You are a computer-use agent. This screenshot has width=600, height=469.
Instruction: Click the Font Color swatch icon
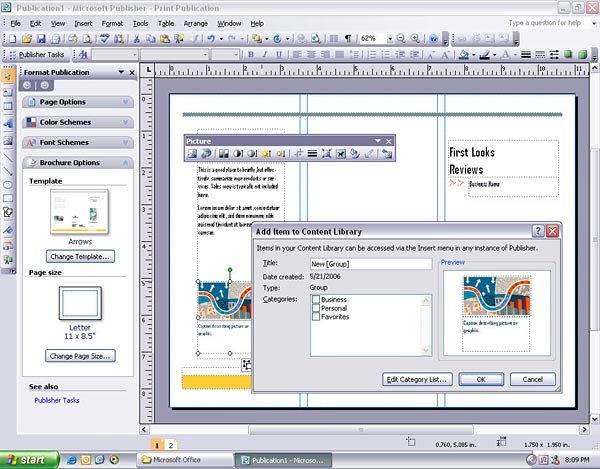505,55
